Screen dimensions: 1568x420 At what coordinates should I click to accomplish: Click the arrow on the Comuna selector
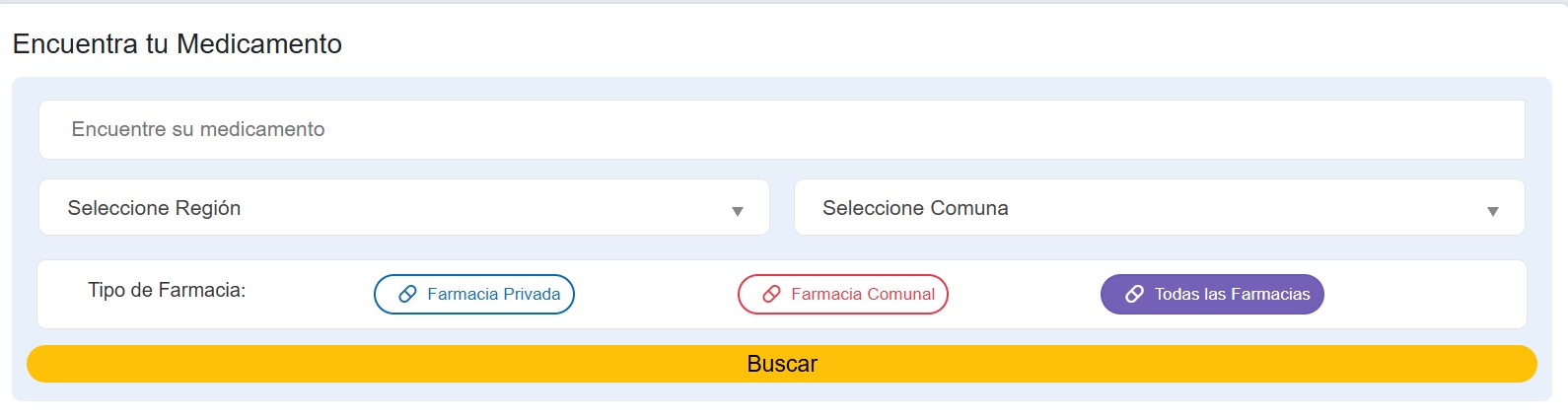[1492, 211]
